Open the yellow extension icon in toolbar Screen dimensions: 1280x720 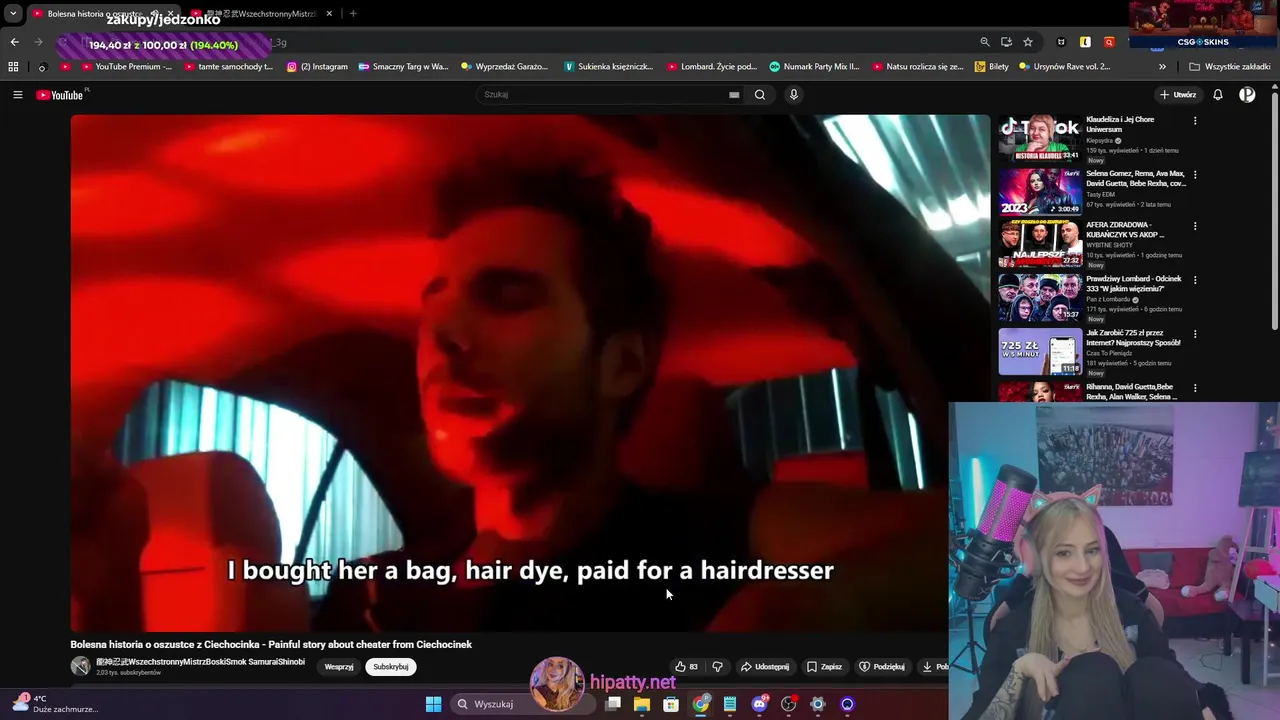(1085, 42)
